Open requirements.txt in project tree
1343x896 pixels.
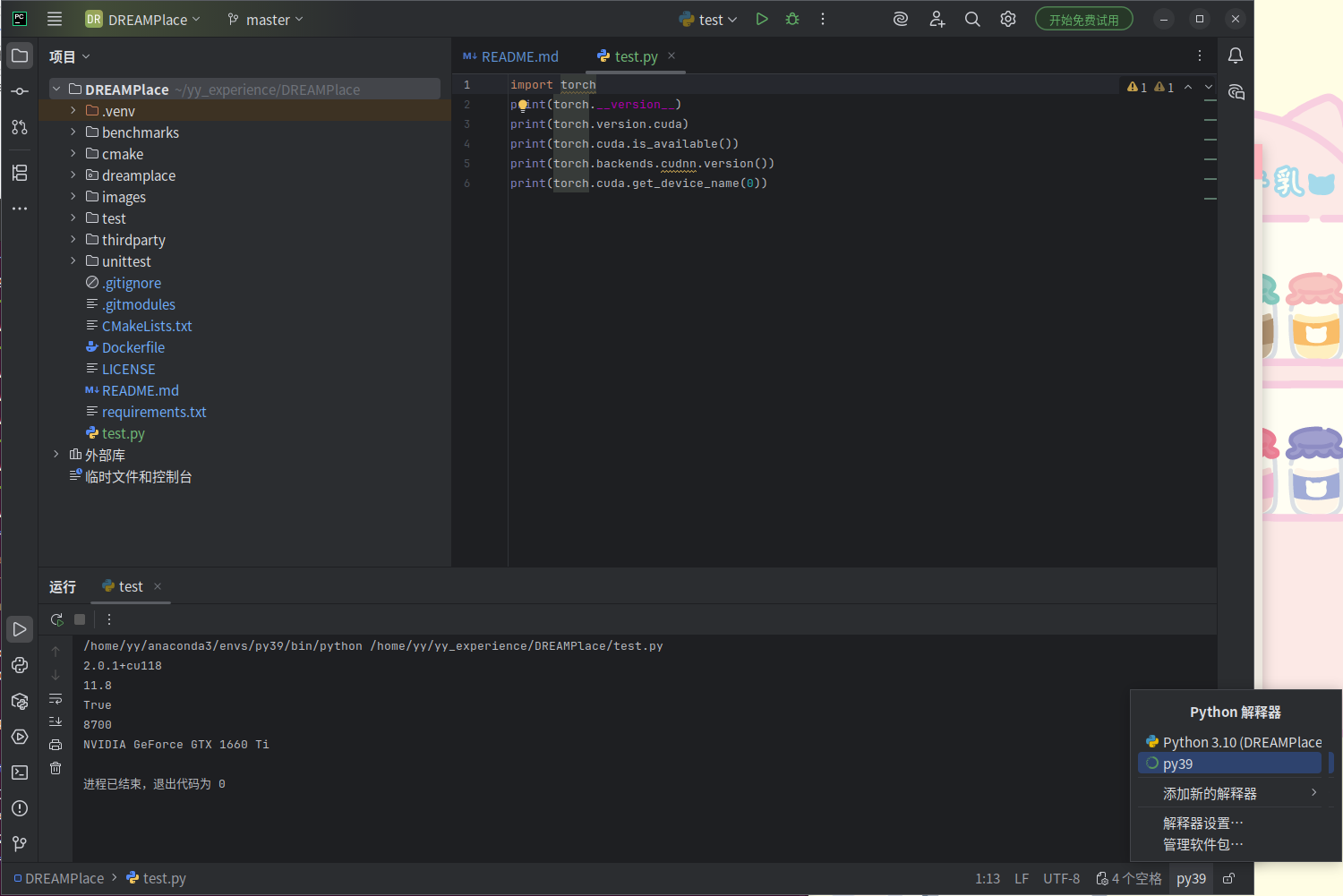[x=154, y=412]
